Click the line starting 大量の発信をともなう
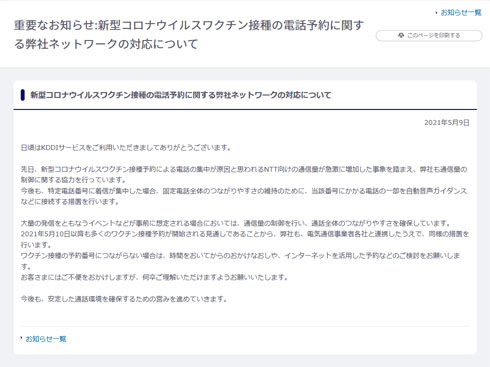This screenshot has height=367, width=490. click(236, 223)
